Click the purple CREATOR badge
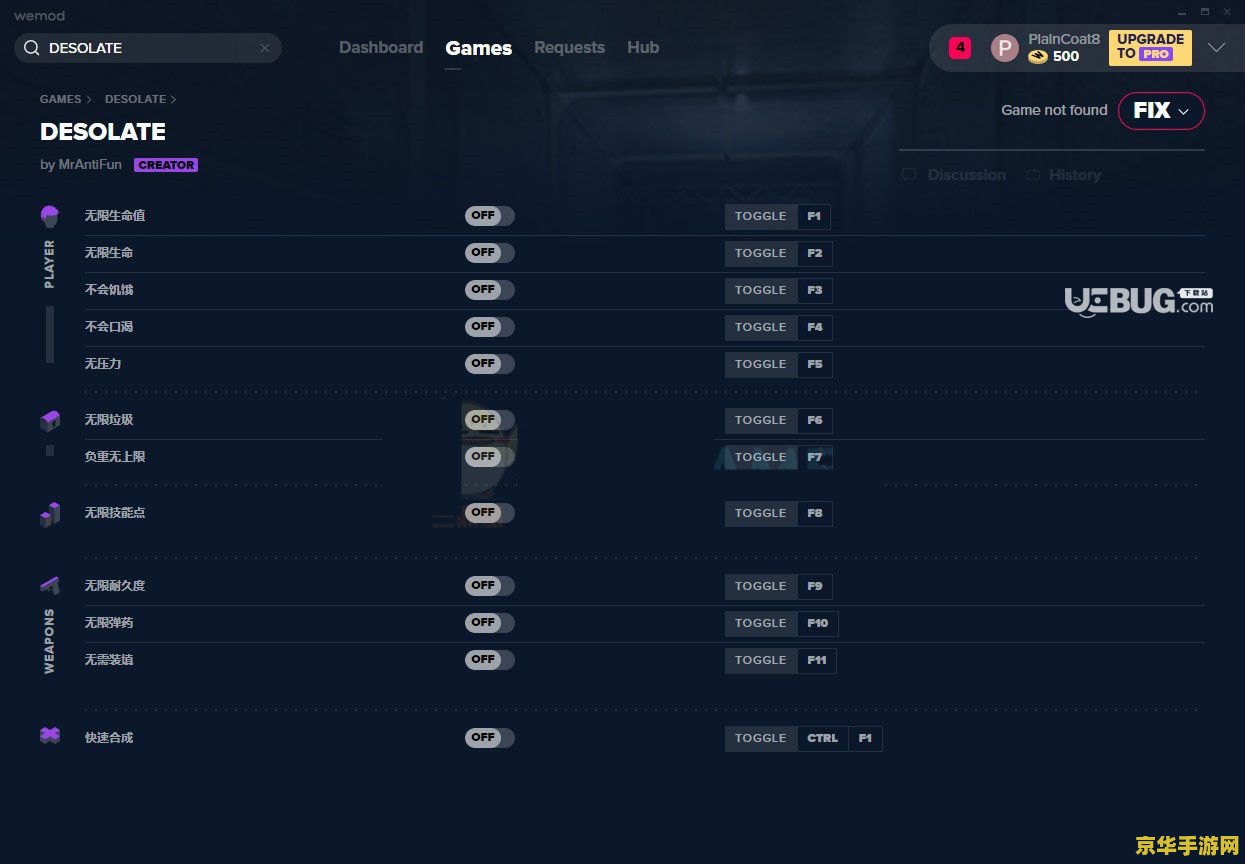Image resolution: width=1245 pixels, height=864 pixels. (x=166, y=165)
